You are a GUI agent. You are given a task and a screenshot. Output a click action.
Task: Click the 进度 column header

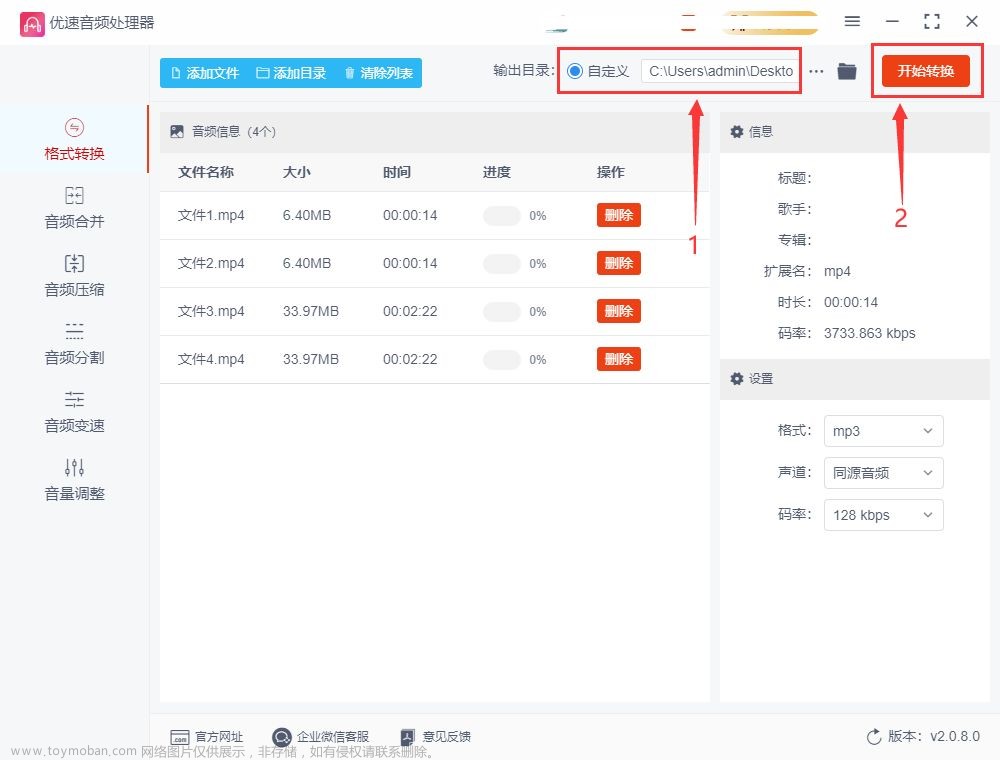497,172
